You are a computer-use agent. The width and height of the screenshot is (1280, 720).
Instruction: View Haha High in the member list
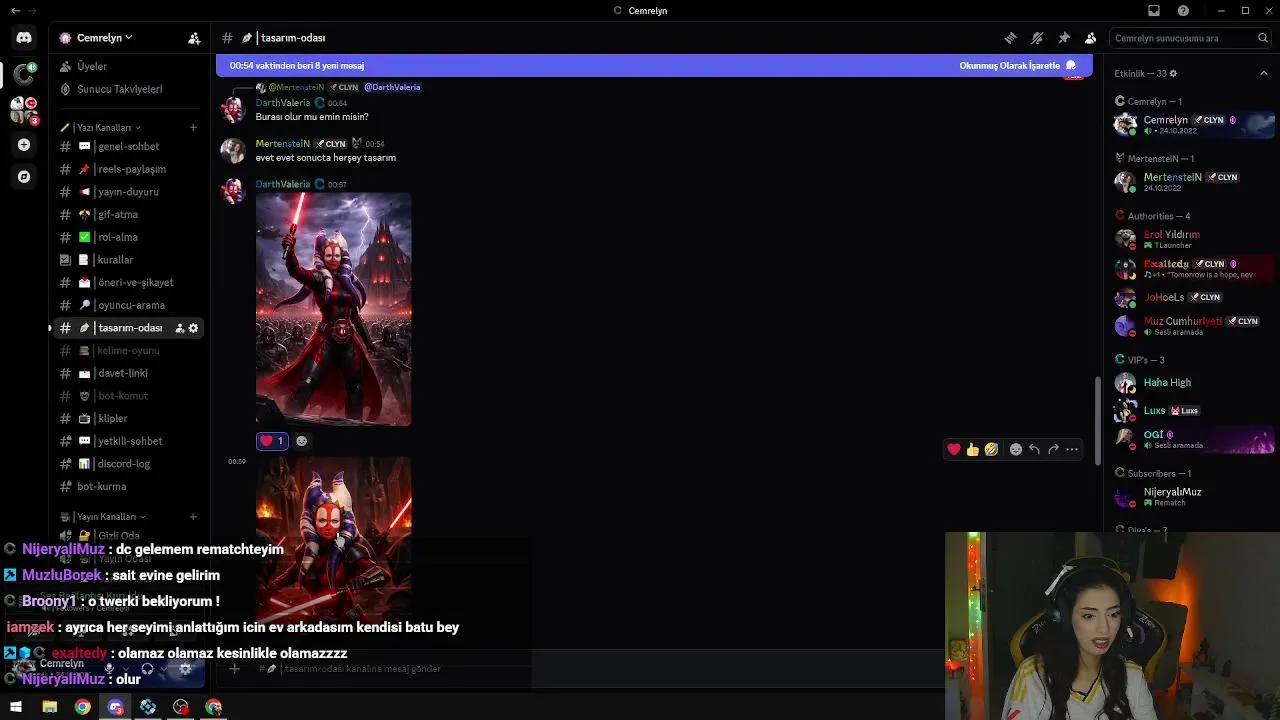1167,383
